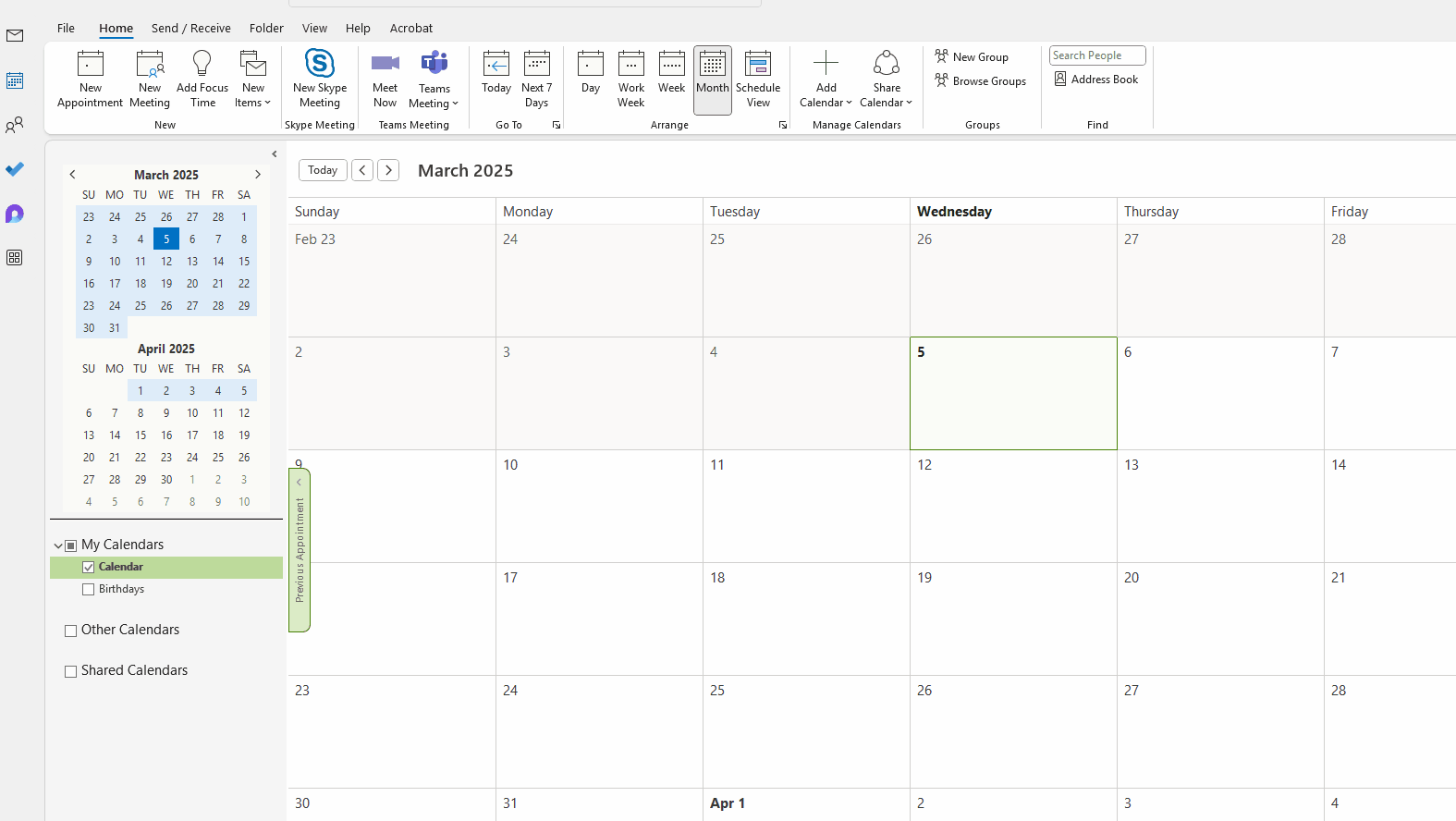Switch to Schedule View
The height and width of the screenshot is (821, 1456).
[x=758, y=80]
